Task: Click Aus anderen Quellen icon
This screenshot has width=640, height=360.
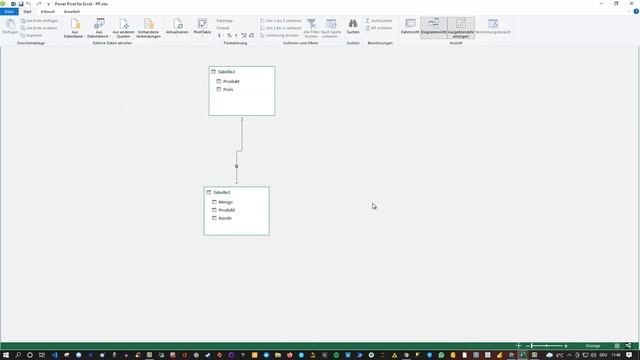Action: tap(124, 24)
